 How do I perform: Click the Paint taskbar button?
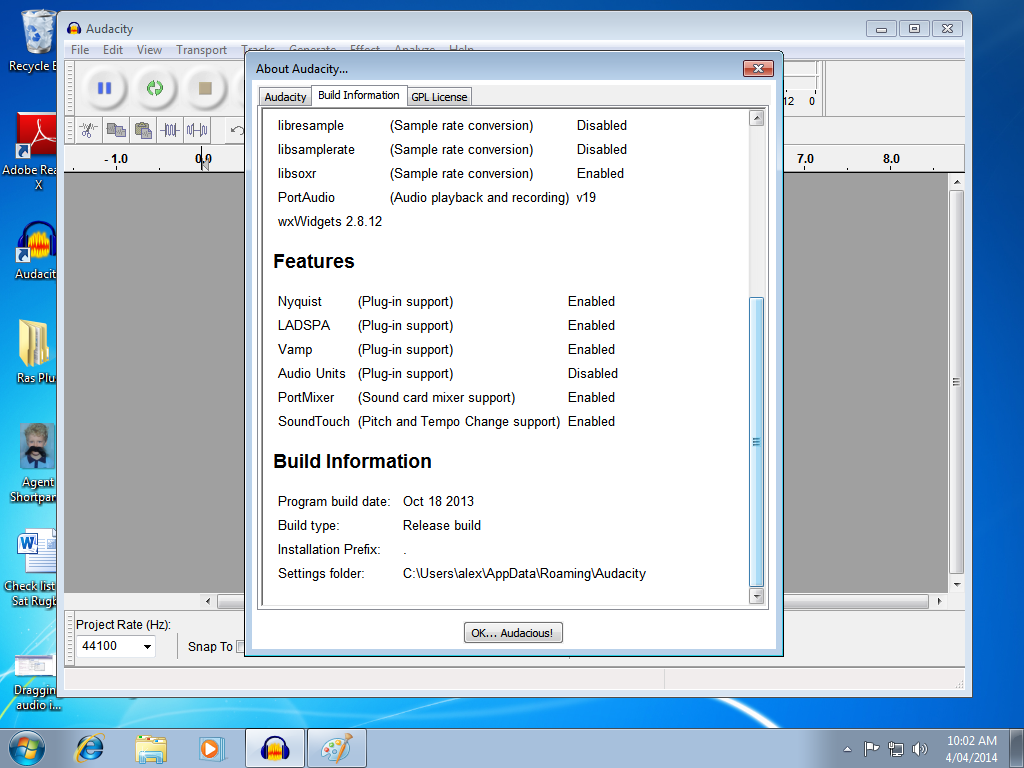point(336,748)
